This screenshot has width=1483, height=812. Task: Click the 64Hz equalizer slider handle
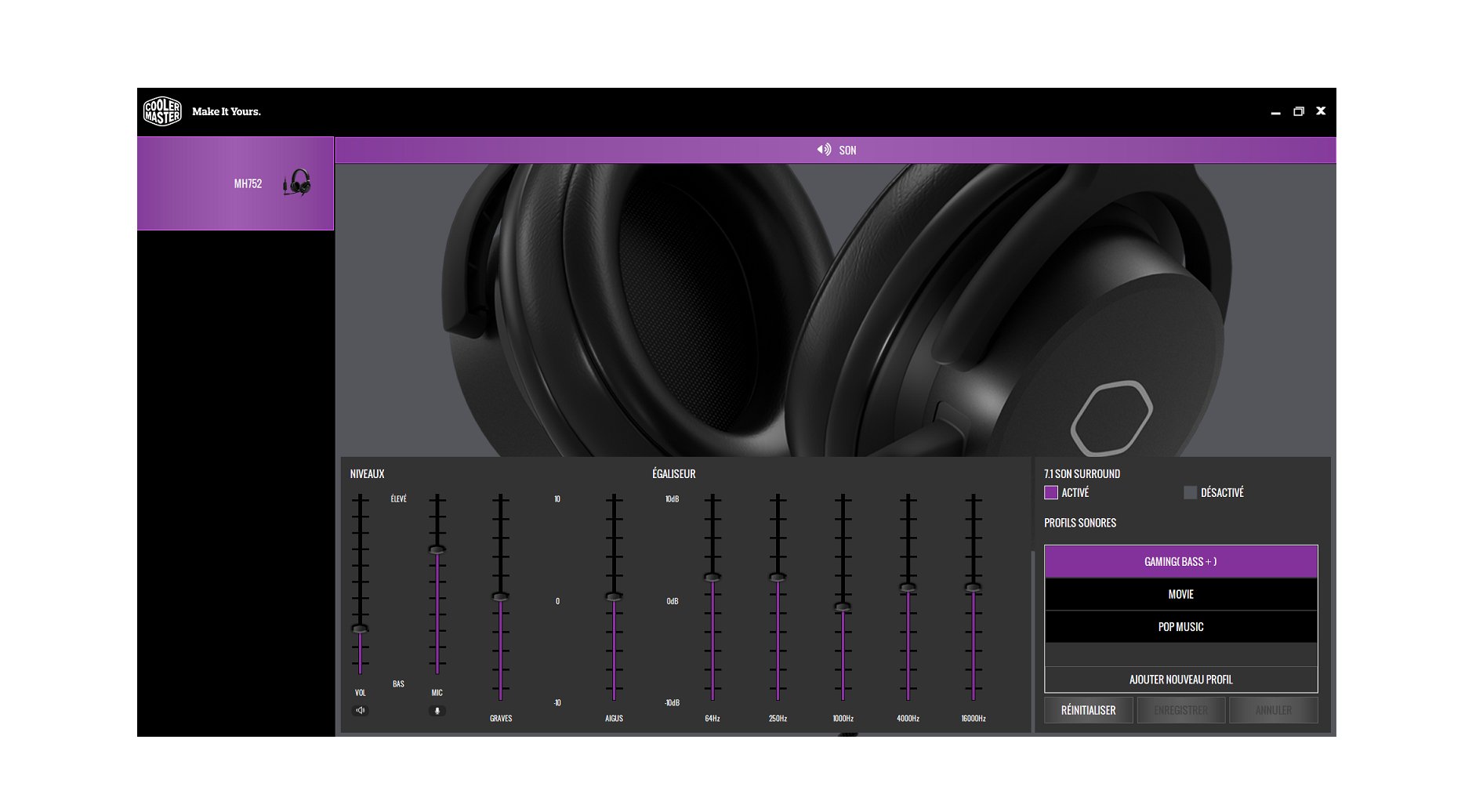712,577
